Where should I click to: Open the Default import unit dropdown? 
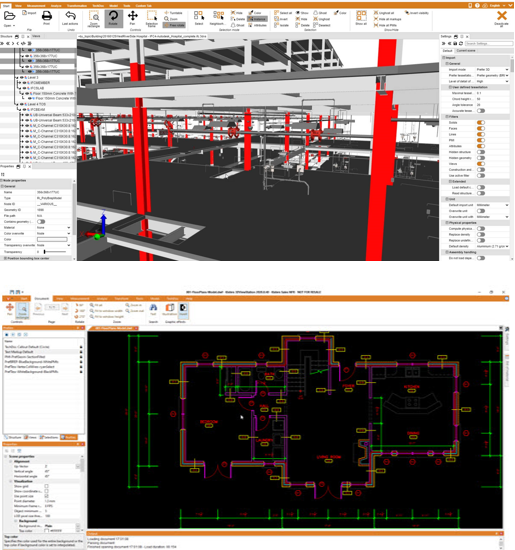(x=492, y=205)
